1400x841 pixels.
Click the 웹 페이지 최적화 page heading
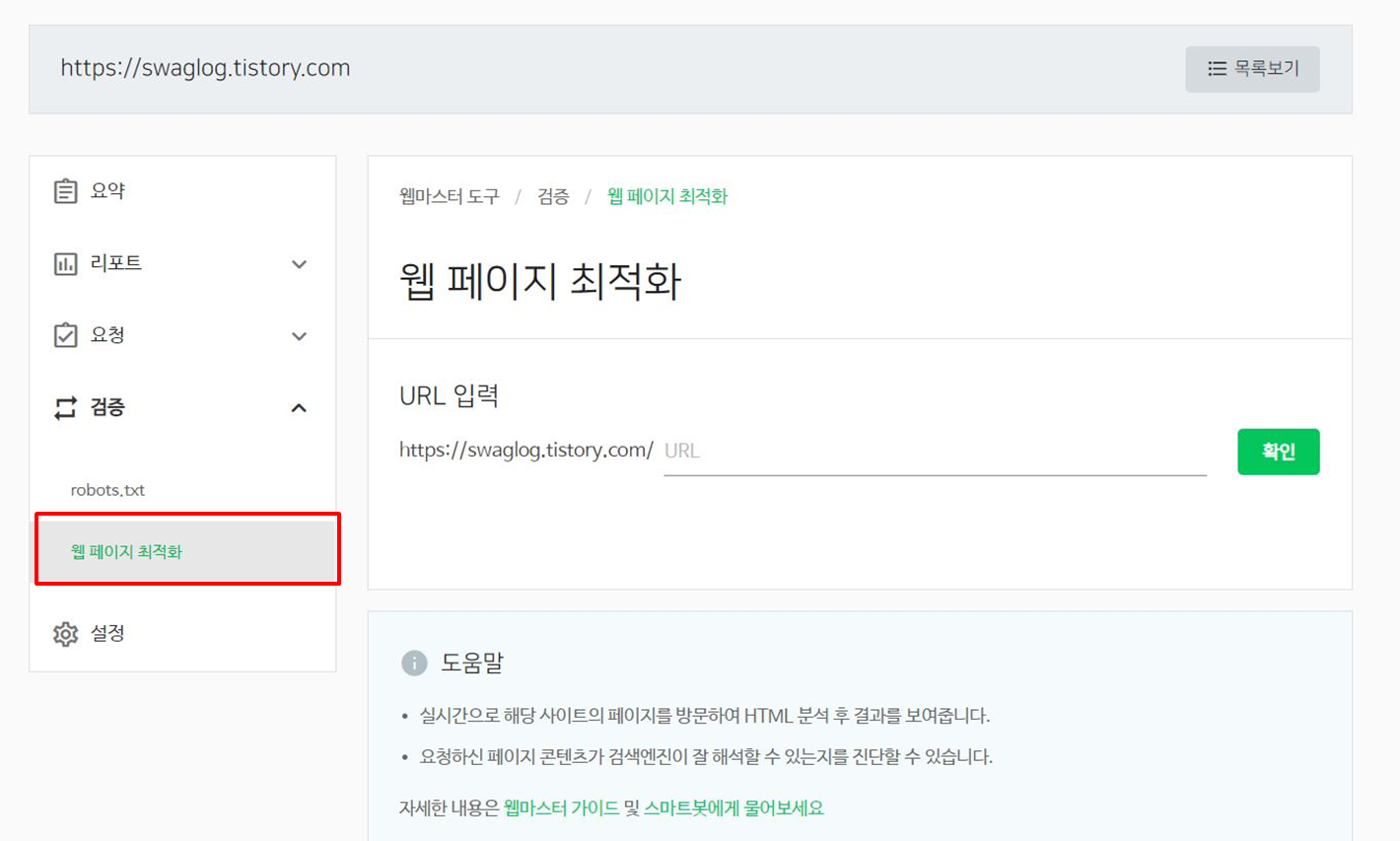[540, 281]
